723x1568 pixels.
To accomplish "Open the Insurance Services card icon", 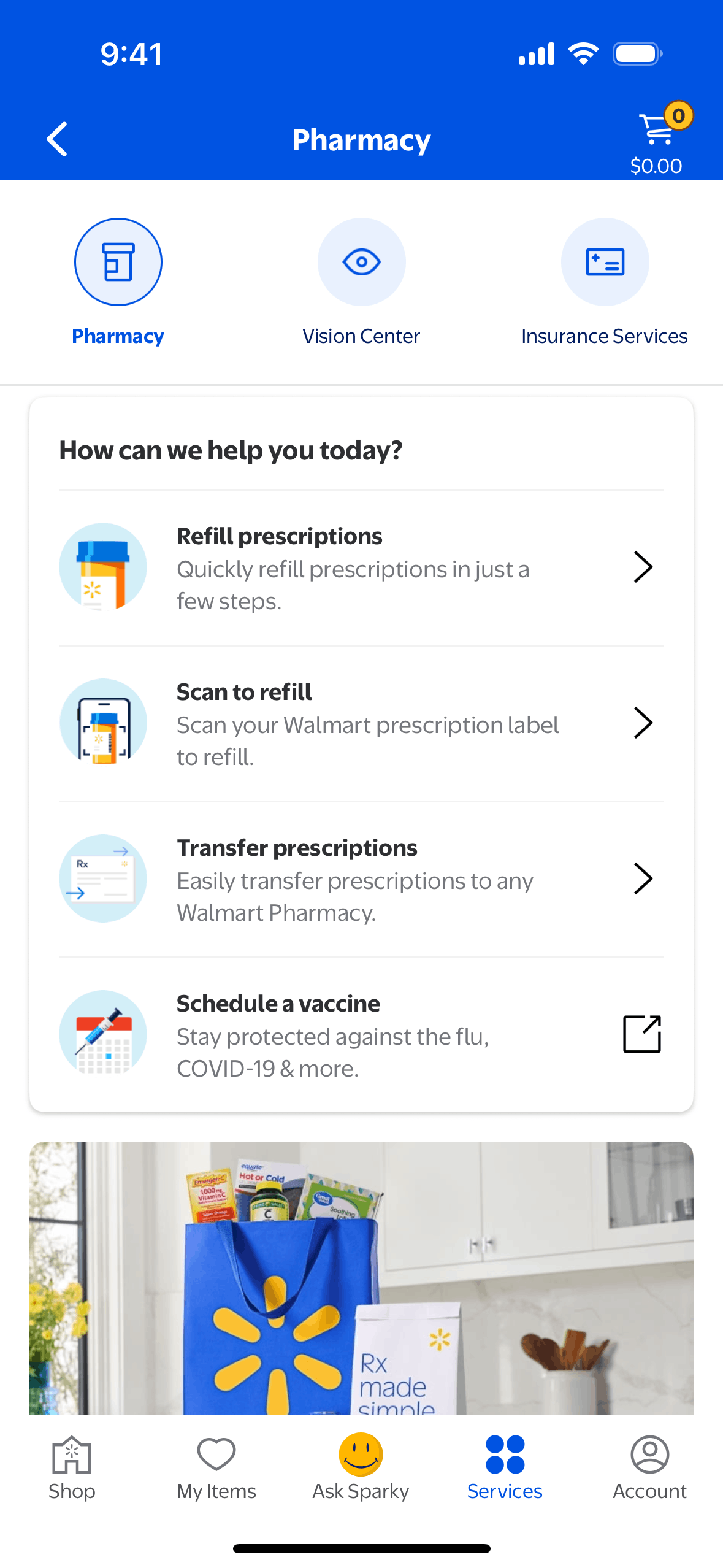I will [605, 262].
